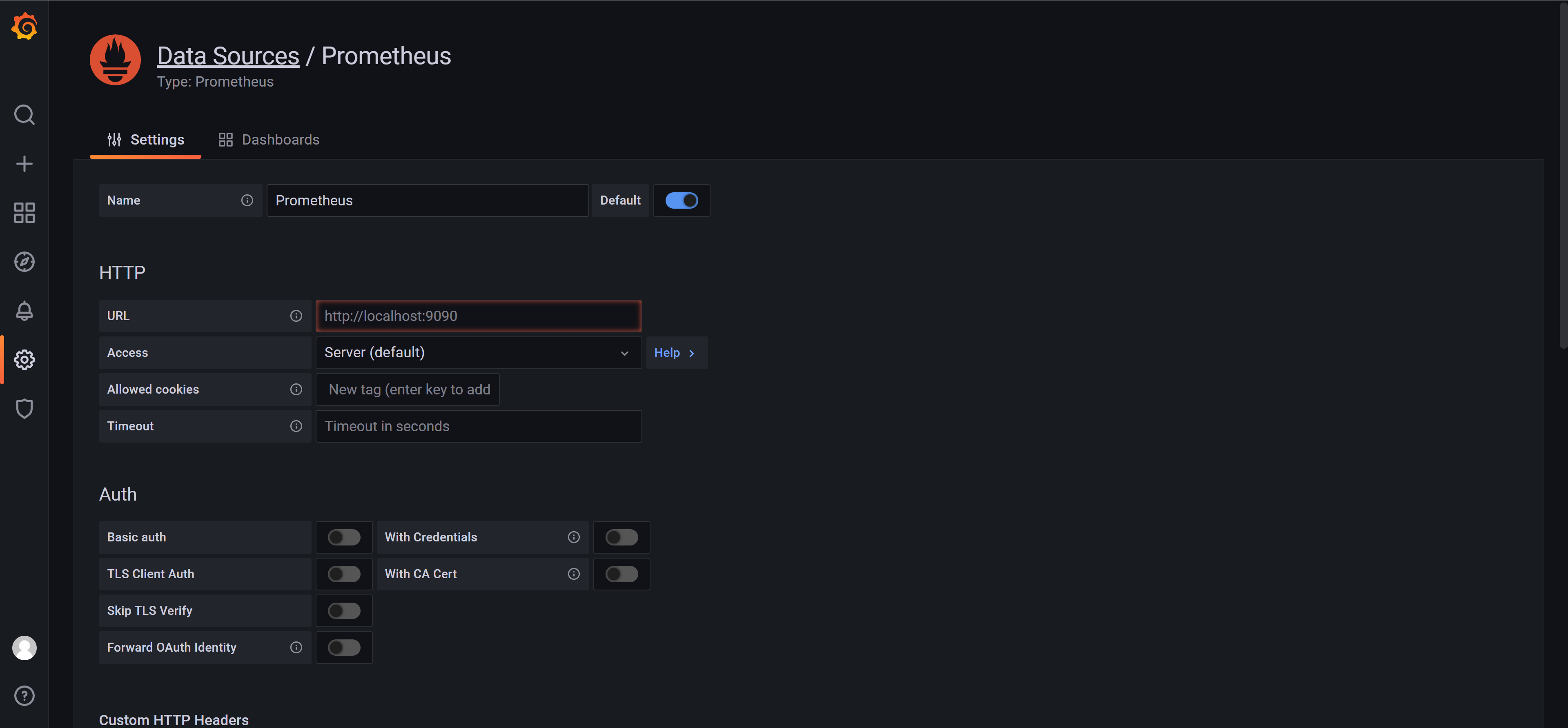The height and width of the screenshot is (728, 1568).
Task: Open the Explore compass icon
Action: click(24, 262)
